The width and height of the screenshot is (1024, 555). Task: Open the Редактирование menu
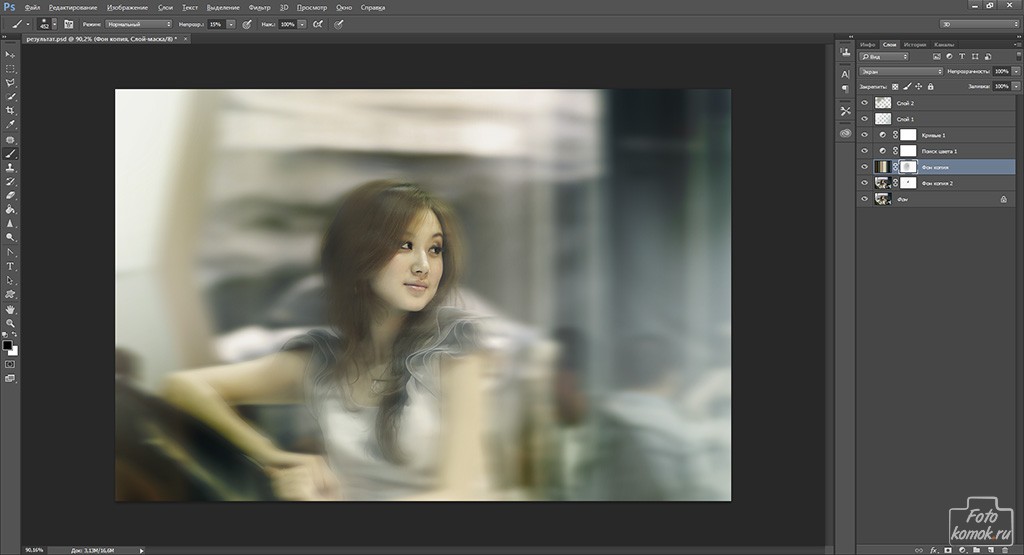[72, 7]
